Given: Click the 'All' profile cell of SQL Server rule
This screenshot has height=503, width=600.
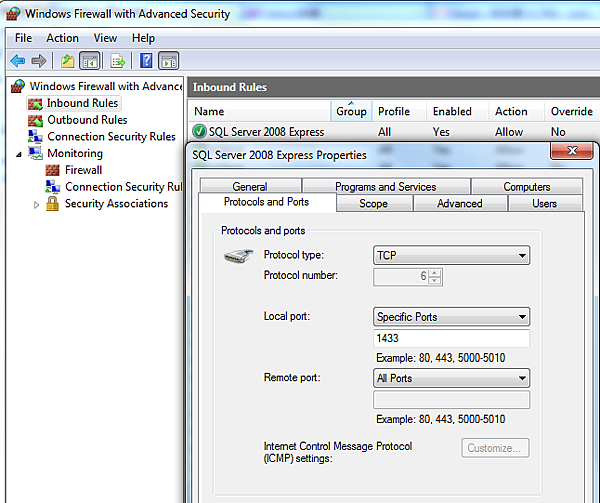Looking at the screenshot, I should click(385, 132).
